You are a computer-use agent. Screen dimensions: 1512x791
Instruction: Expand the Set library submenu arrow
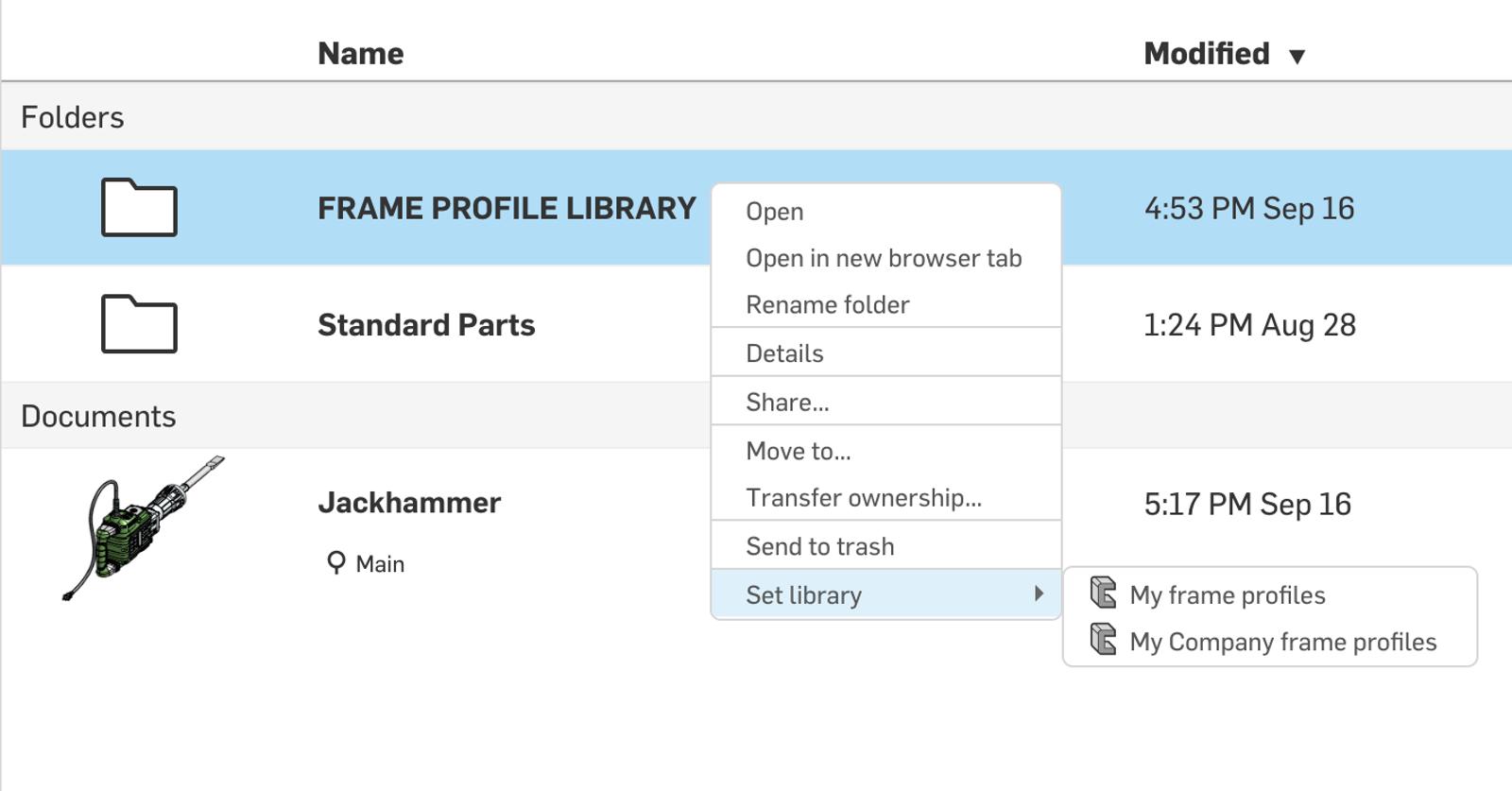(1039, 593)
